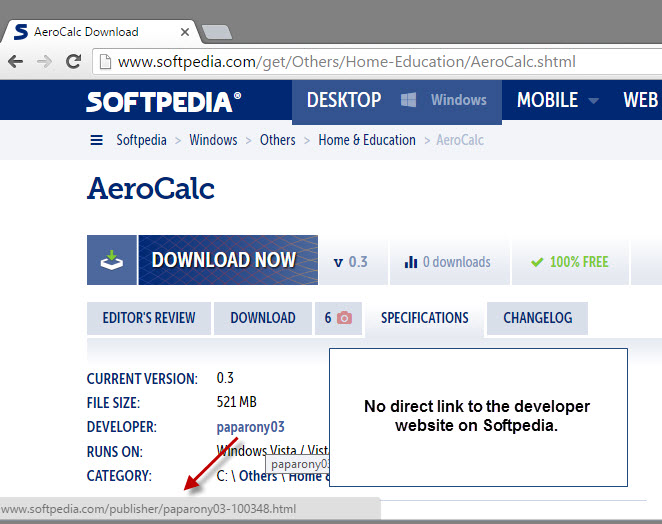Click the page icon in the address bar
The height and width of the screenshot is (524, 662).
pos(105,62)
